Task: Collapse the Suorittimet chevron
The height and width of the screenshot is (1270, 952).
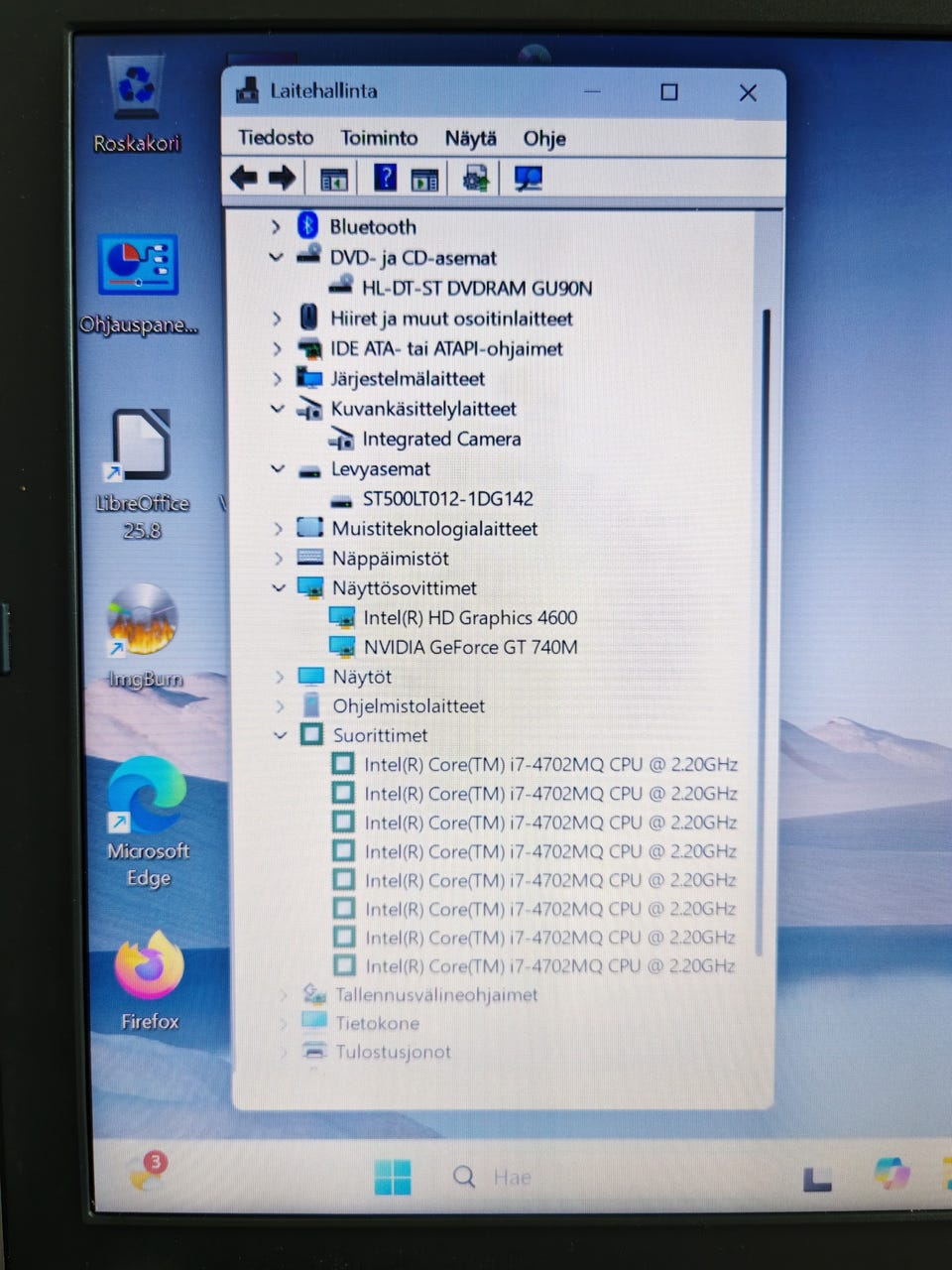Action: point(280,735)
